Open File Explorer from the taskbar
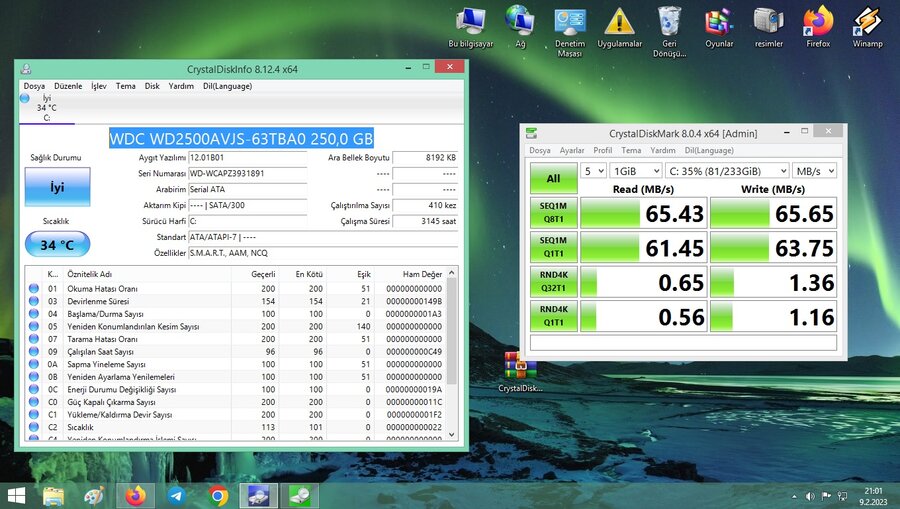This screenshot has height=509, width=900. [x=53, y=495]
